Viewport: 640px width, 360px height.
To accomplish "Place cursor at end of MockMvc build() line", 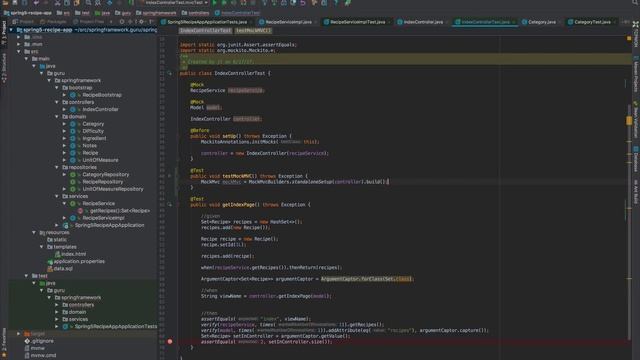I will 388,182.
